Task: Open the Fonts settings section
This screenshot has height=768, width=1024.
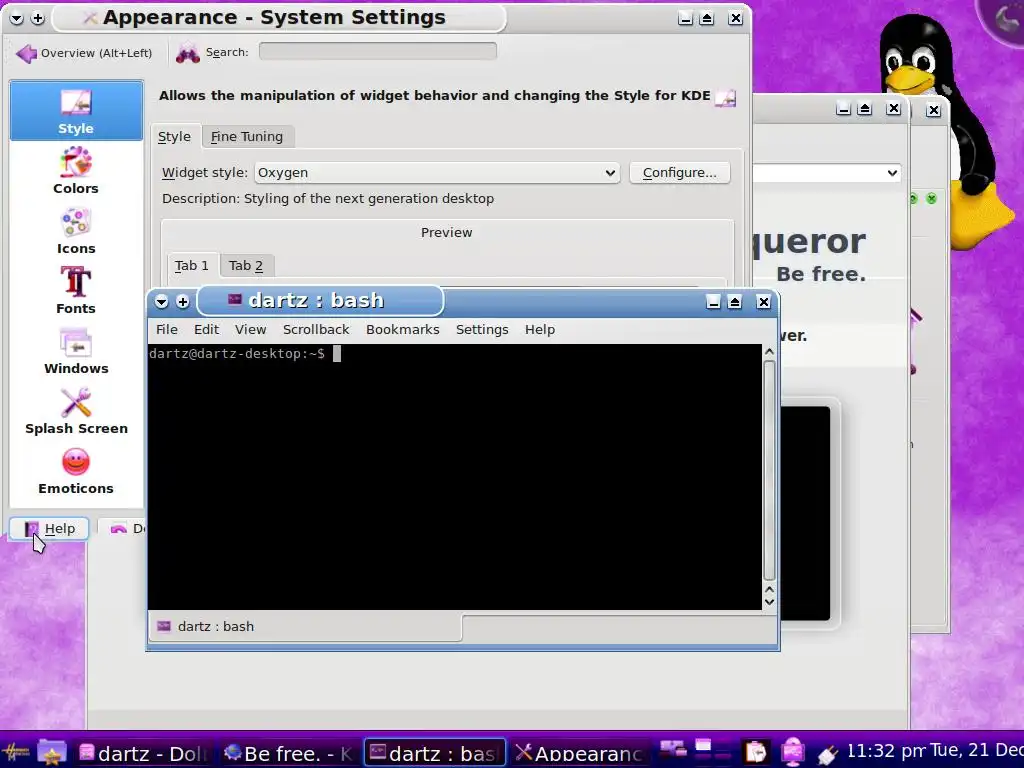Action: (76, 291)
